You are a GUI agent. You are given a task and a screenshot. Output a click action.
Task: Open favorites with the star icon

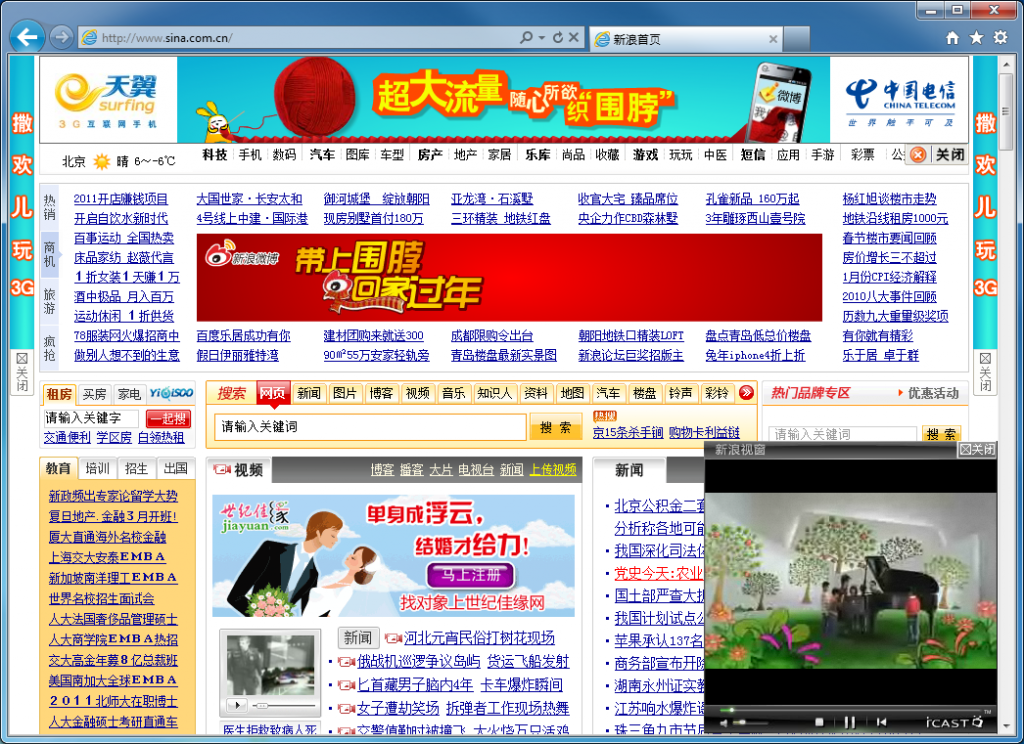977,36
